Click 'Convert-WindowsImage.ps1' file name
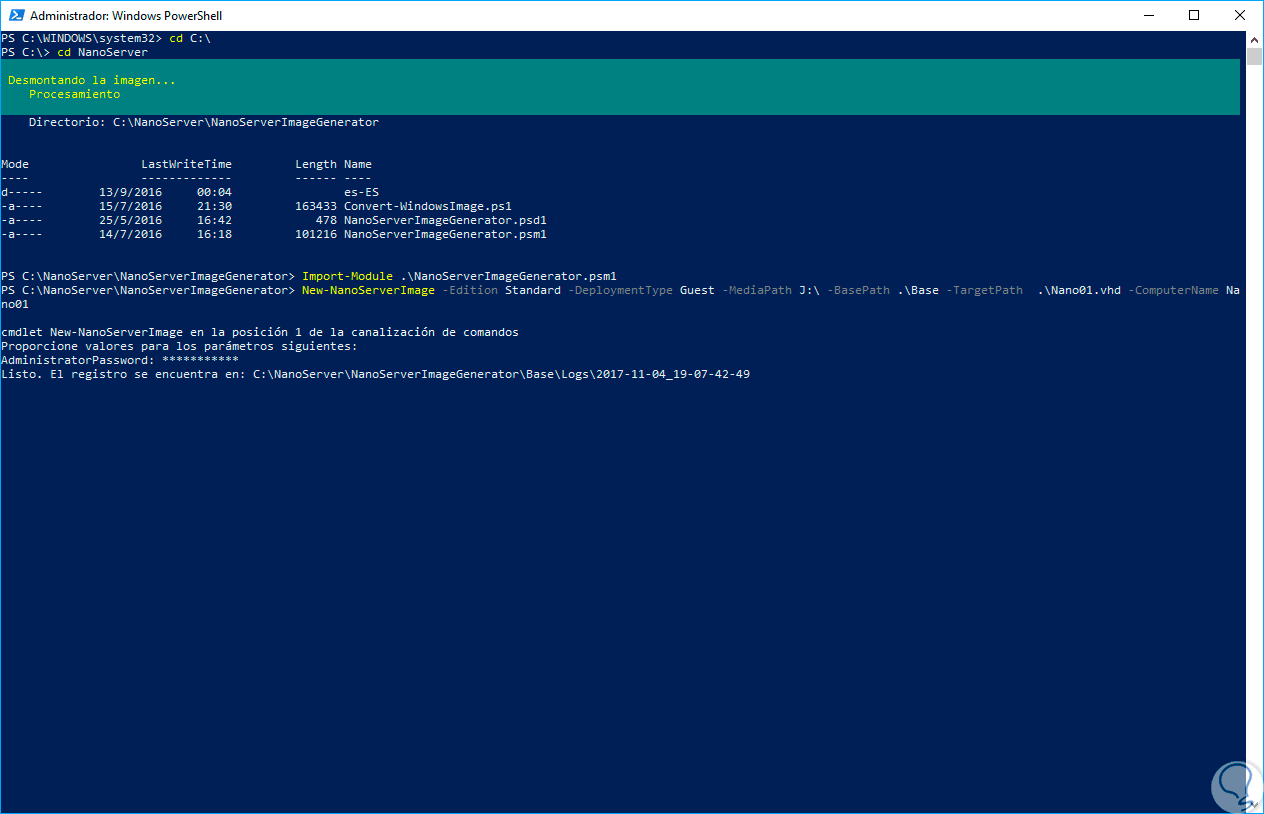 [x=428, y=206]
